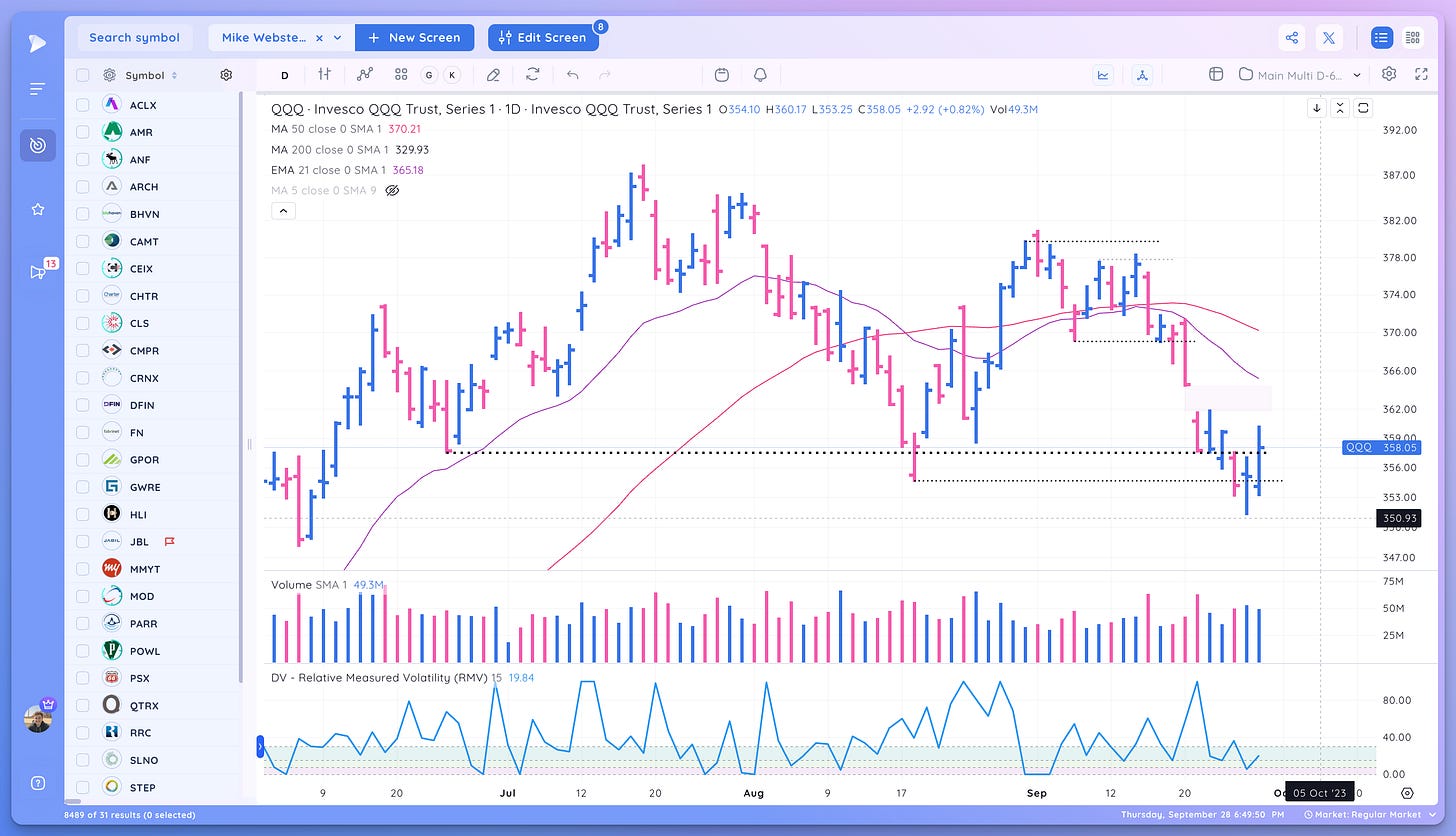Click the QQQ 358.05 price label

pyautogui.click(x=1381, y=448)
